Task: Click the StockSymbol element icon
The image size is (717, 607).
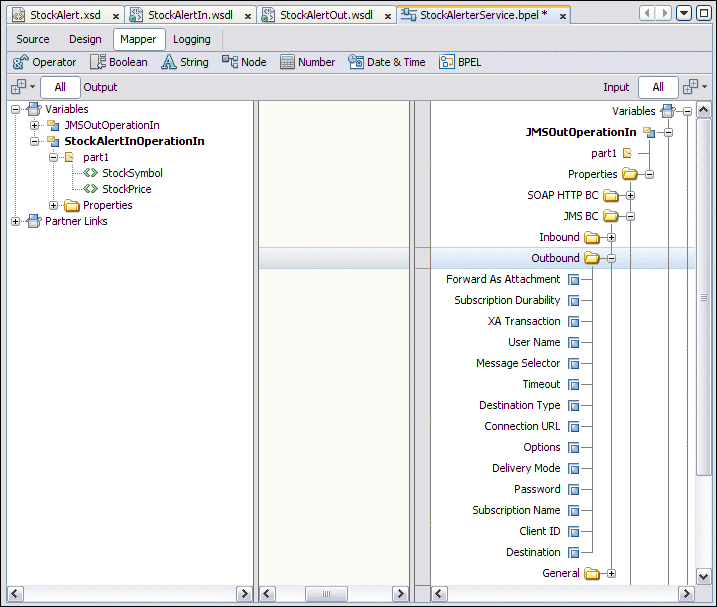Action: click(91, 173)
